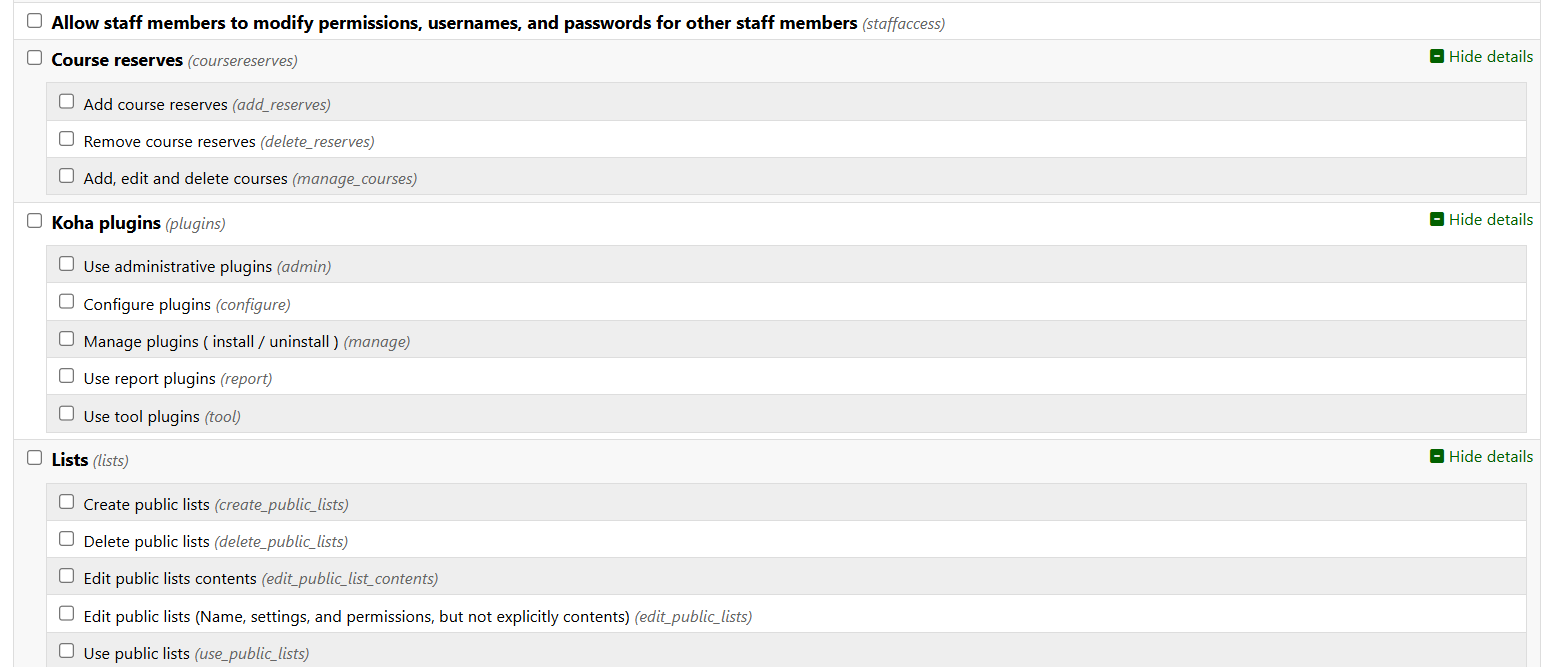The height and width of the screenshot is (667, 1543).
Task: Tick the Use tool plugins checkbox
Action: [67, 413]
